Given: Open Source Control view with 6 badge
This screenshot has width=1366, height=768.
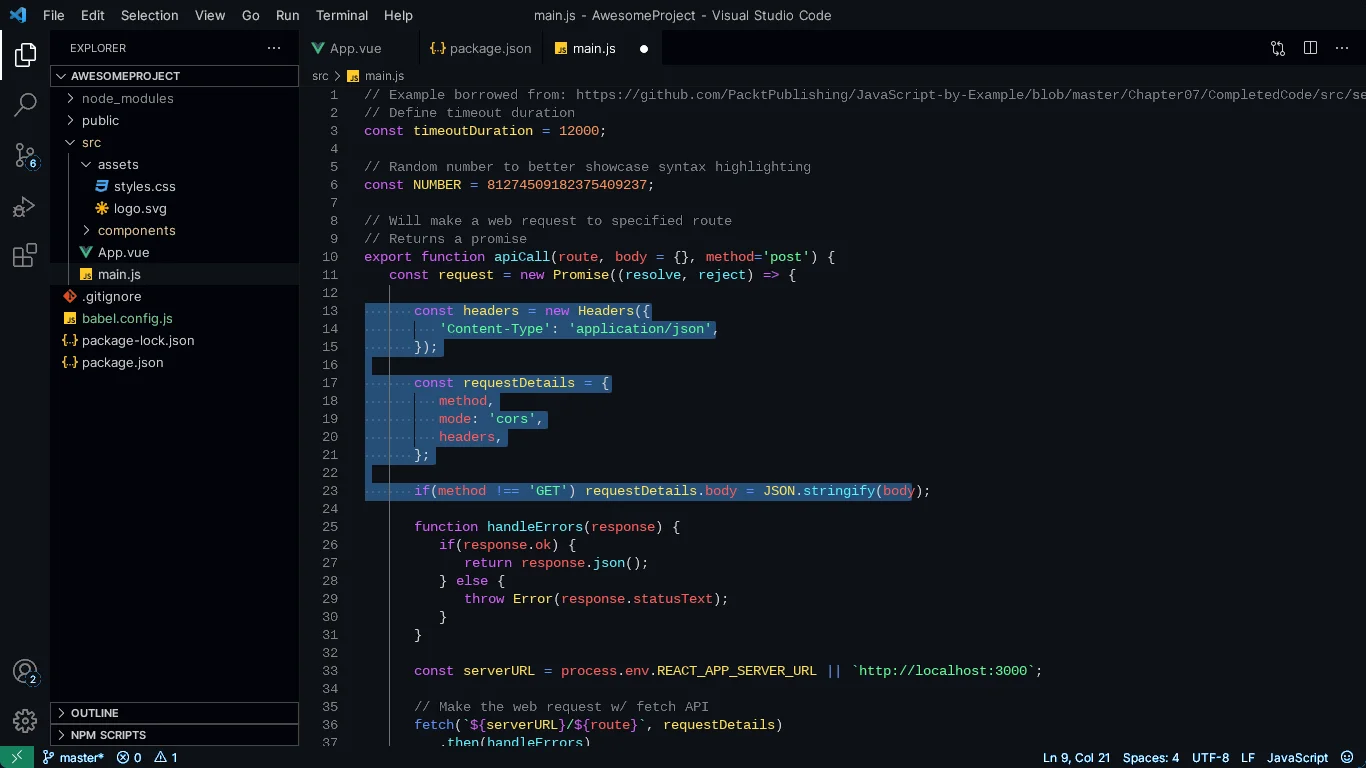Looking at the screenshot, I should 25,156.
